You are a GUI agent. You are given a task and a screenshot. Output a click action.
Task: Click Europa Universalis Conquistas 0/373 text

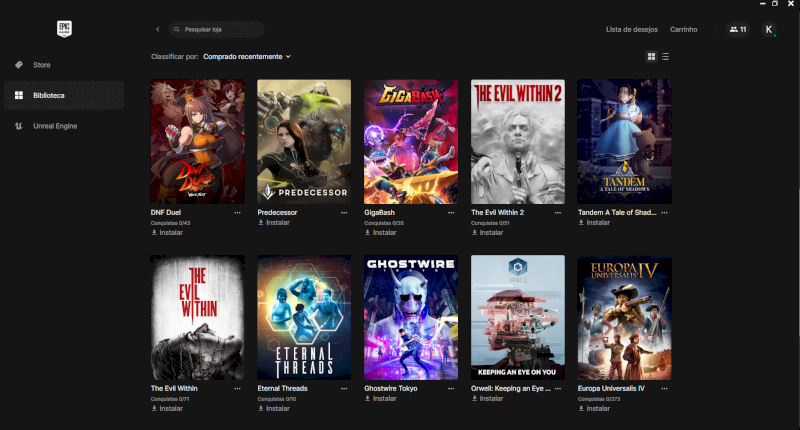tap(599, 399)
